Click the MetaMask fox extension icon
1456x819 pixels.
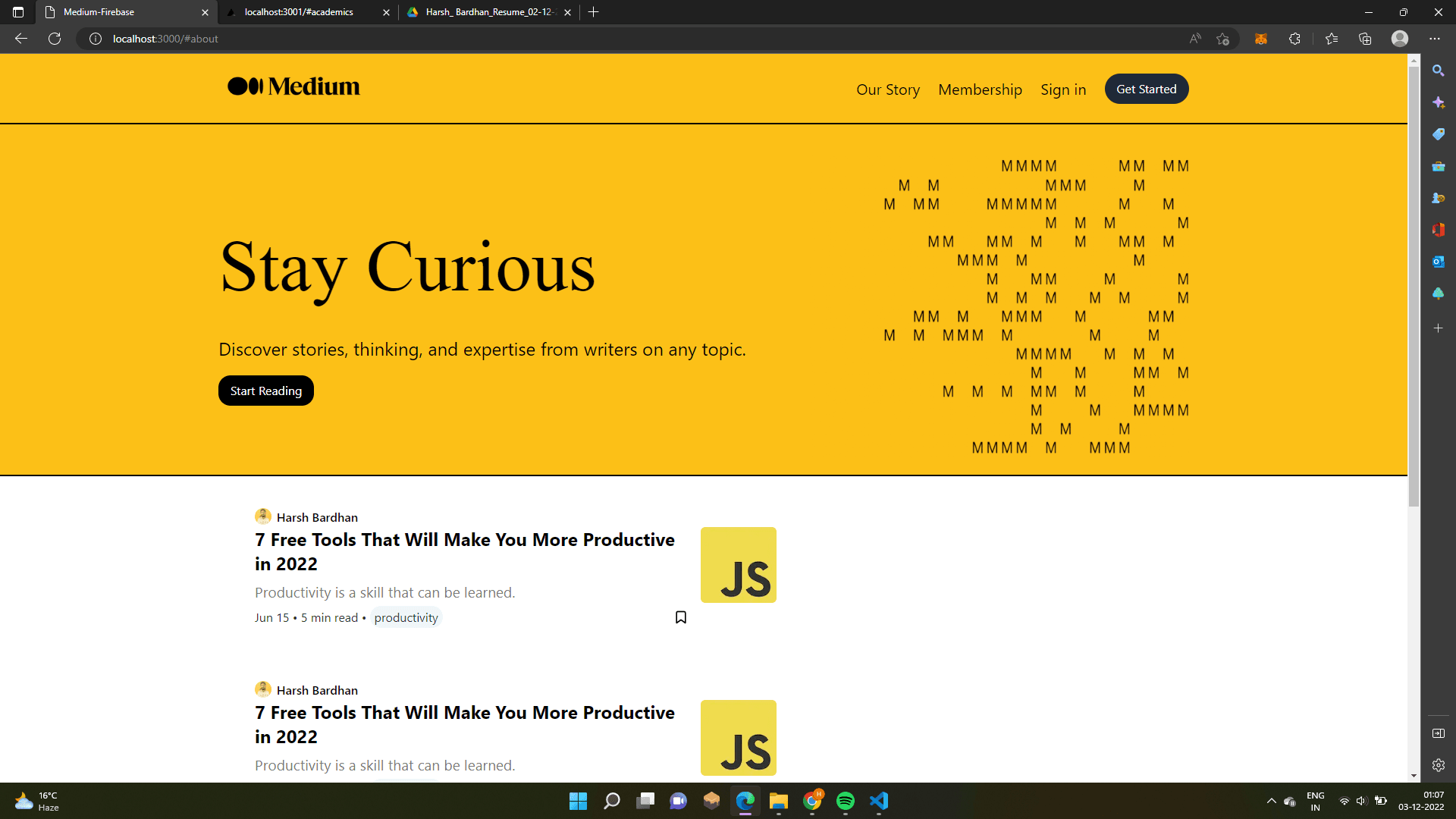tap(1261, 39)
